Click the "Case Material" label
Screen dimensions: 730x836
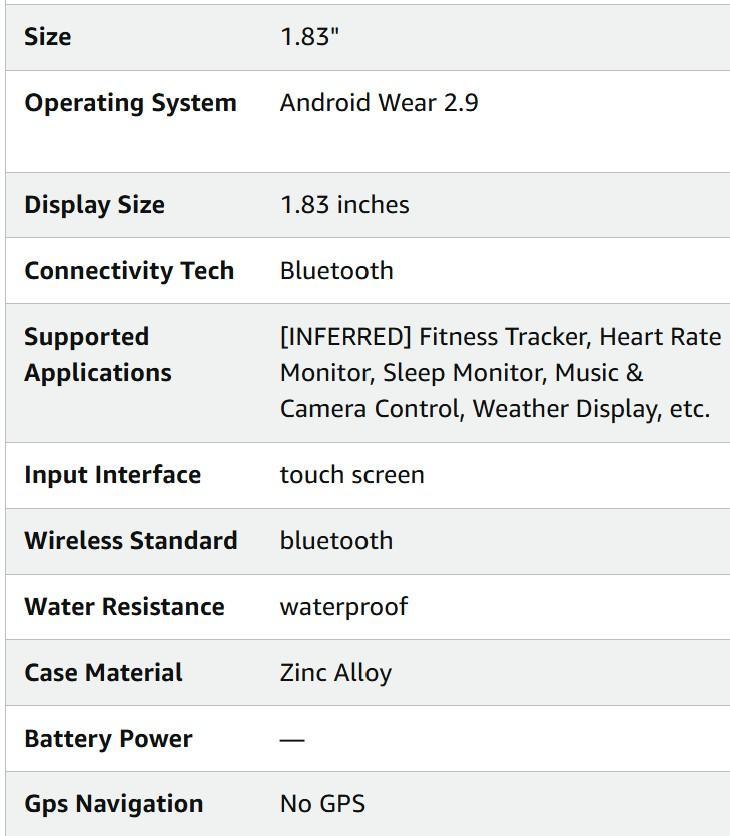point(103,673)
